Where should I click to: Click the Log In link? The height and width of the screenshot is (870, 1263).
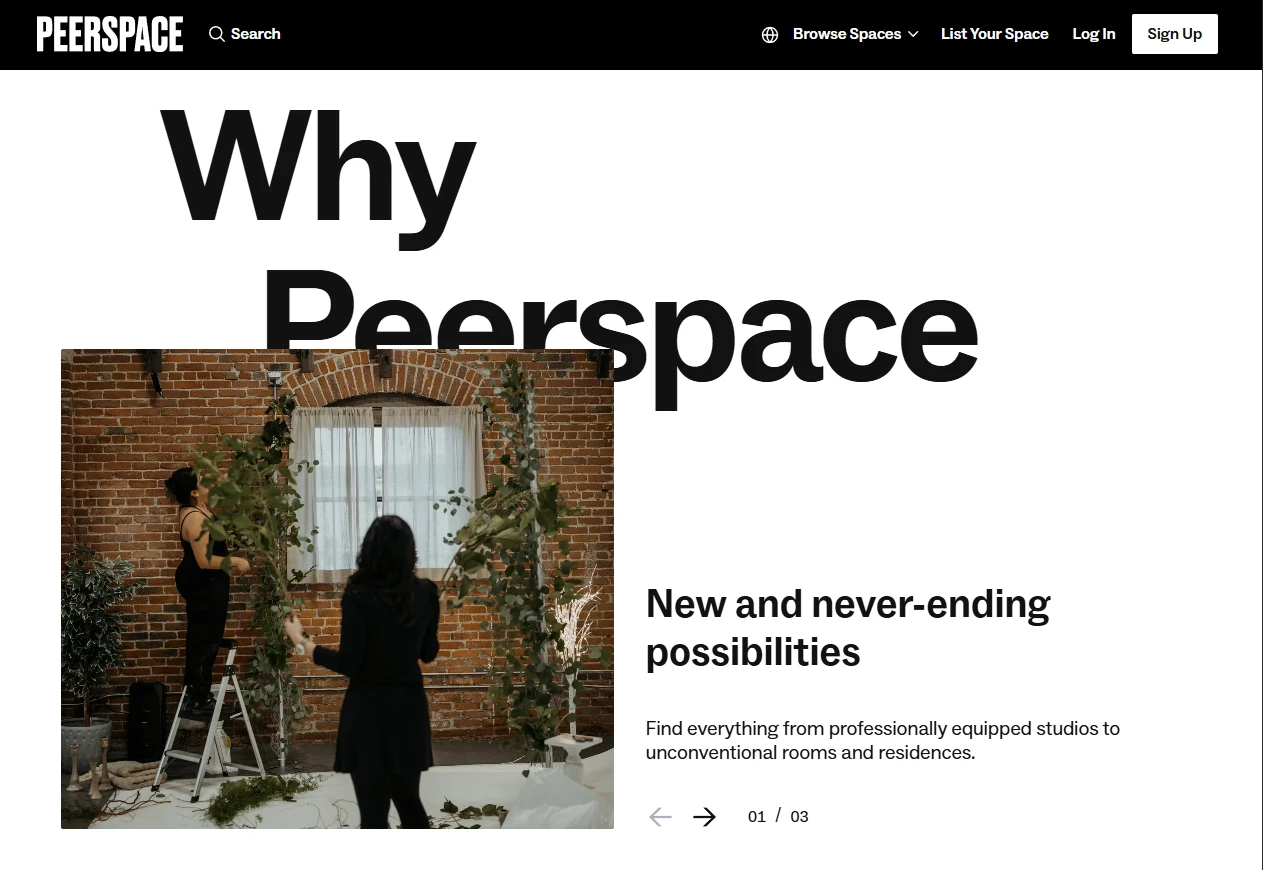(1094, 34)
